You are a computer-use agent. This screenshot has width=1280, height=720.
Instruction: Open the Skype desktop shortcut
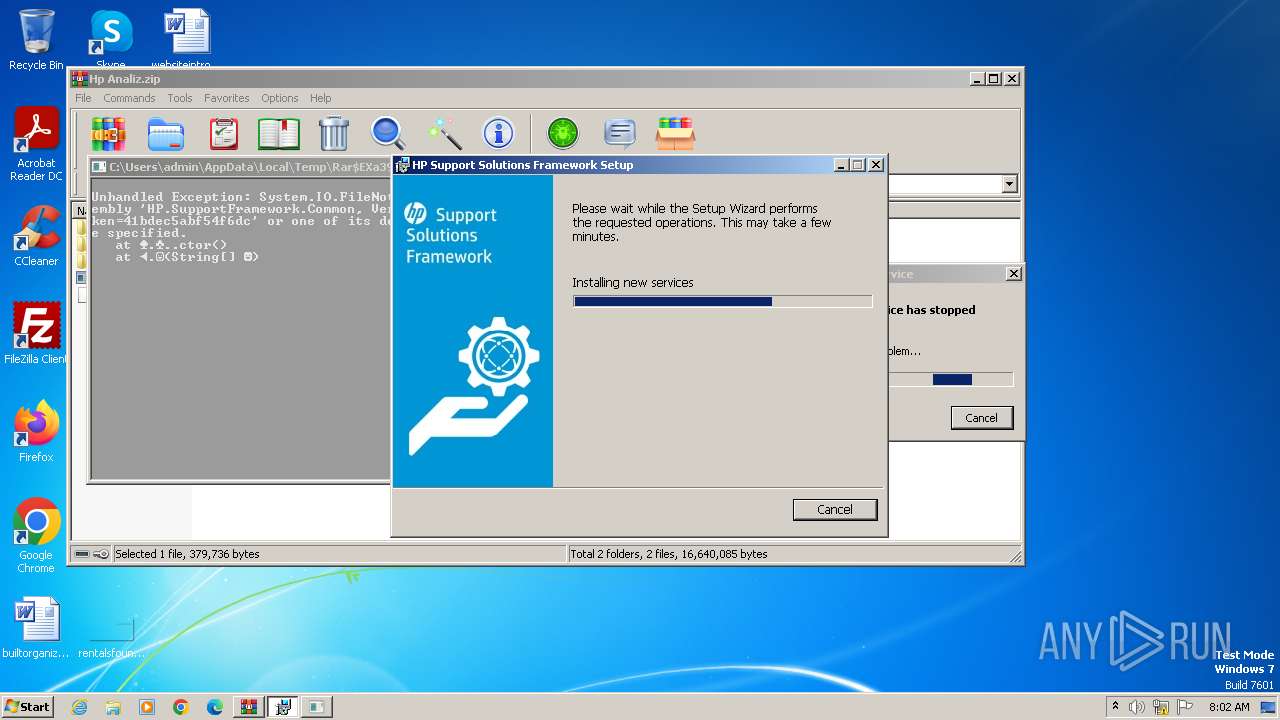click(x=111, y=40)
